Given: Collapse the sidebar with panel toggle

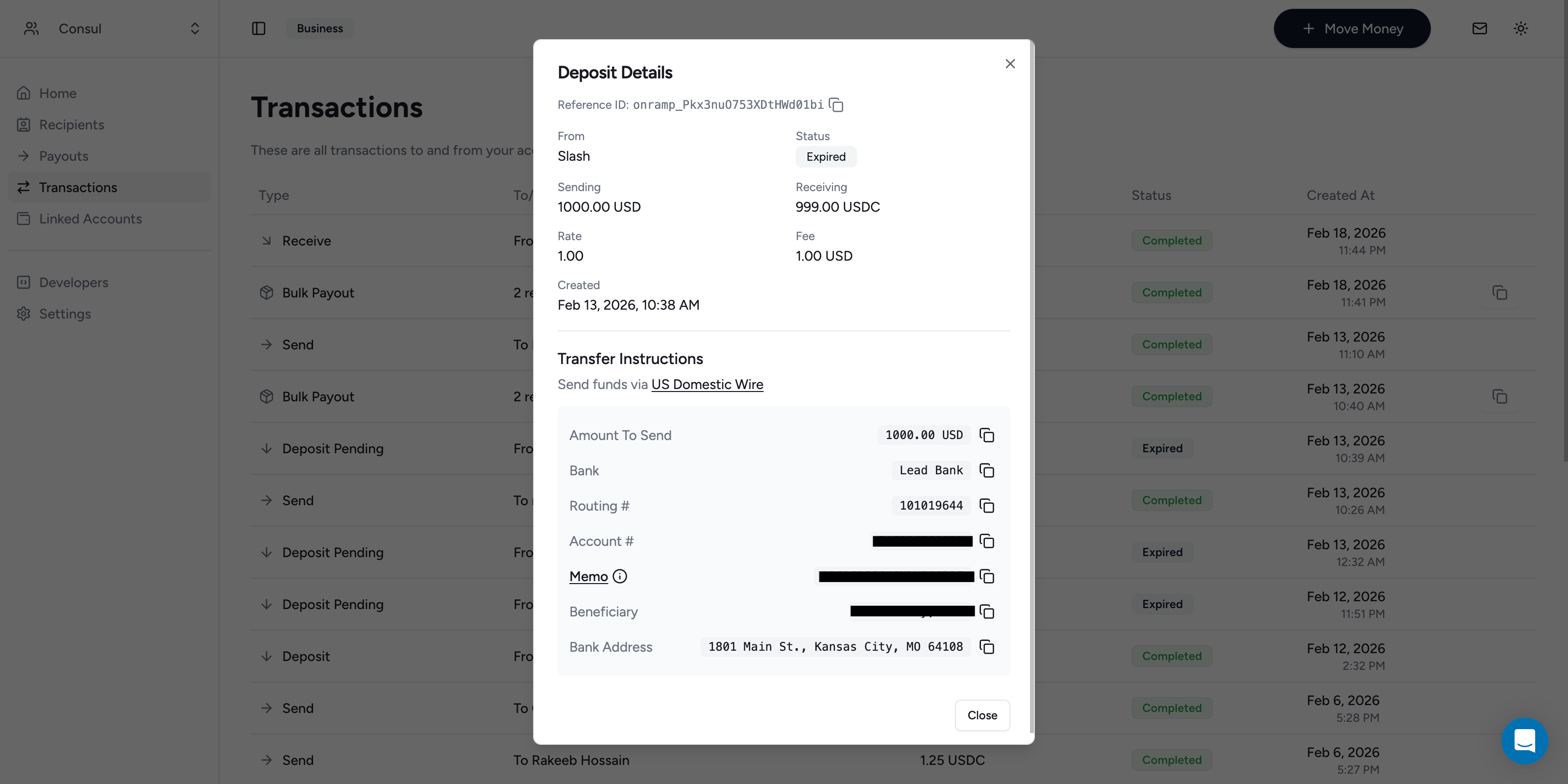Looking at the screenshot, I should [259, 28].
